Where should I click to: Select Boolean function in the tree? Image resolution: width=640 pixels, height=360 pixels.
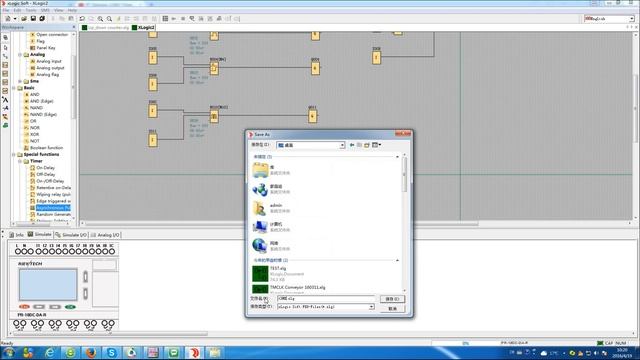point(47,148)
